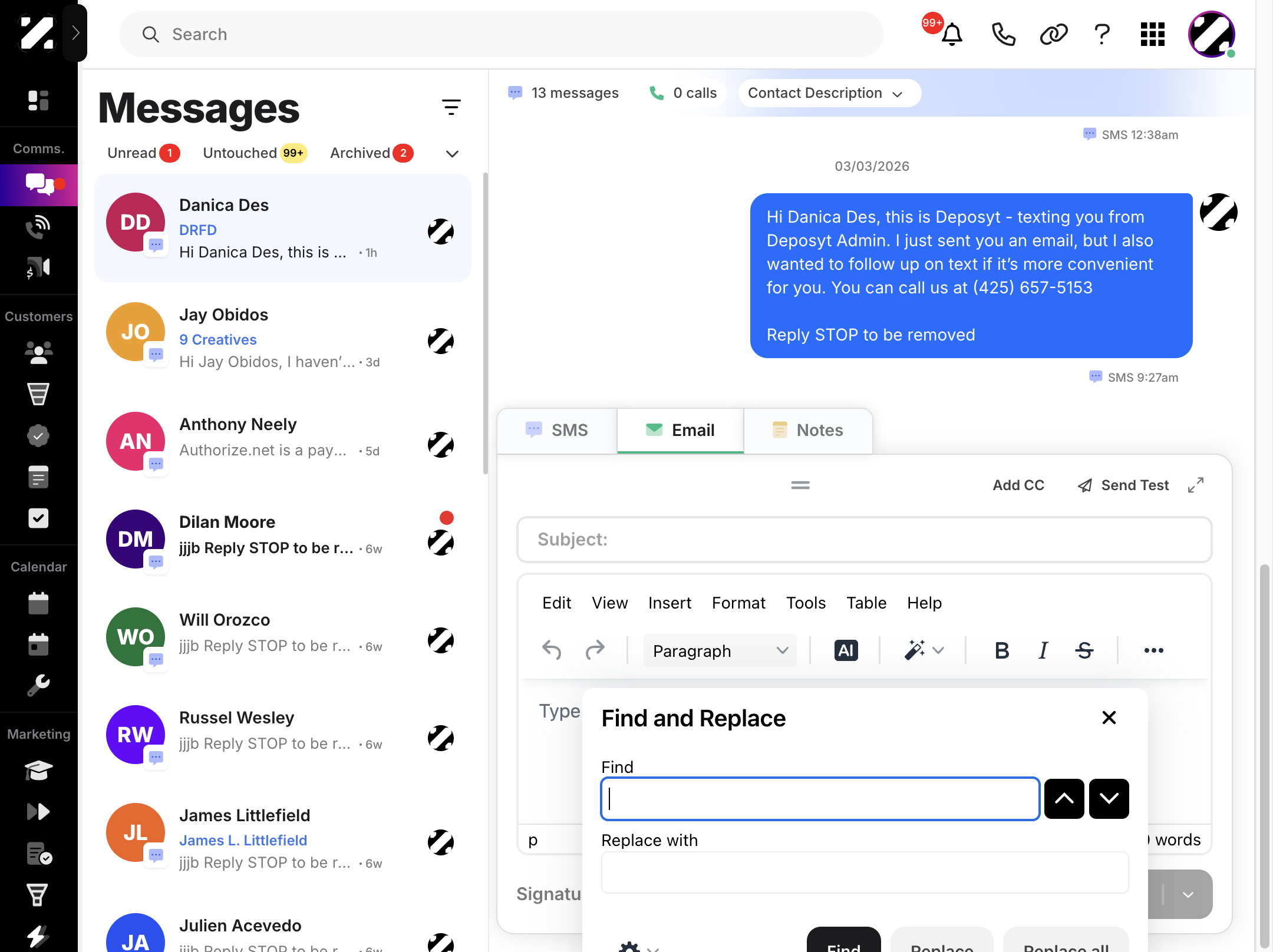Image resolution: width=1273 pixels, height=952 pixels.
Task: Expand the email composer fullscreen
Action: point(1196,485)
